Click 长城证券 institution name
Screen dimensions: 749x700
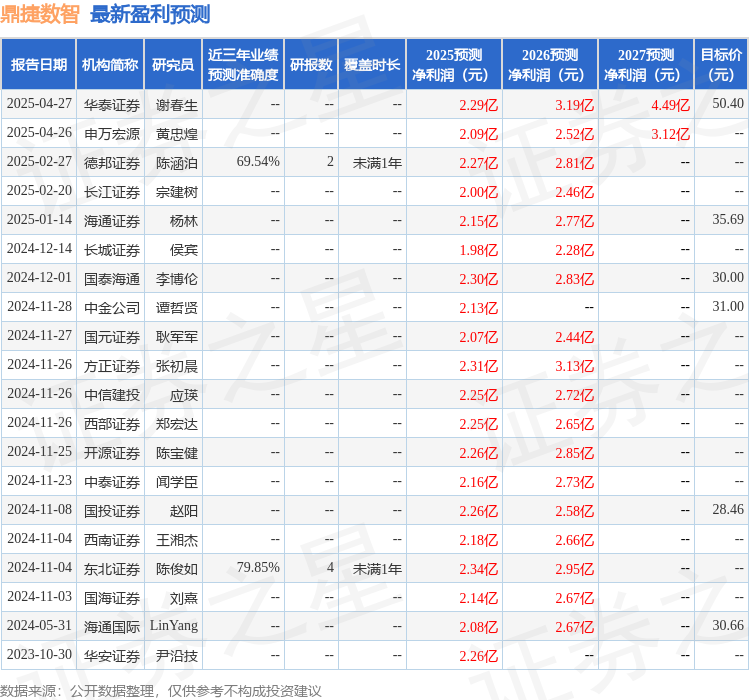[x=112, y=250]
